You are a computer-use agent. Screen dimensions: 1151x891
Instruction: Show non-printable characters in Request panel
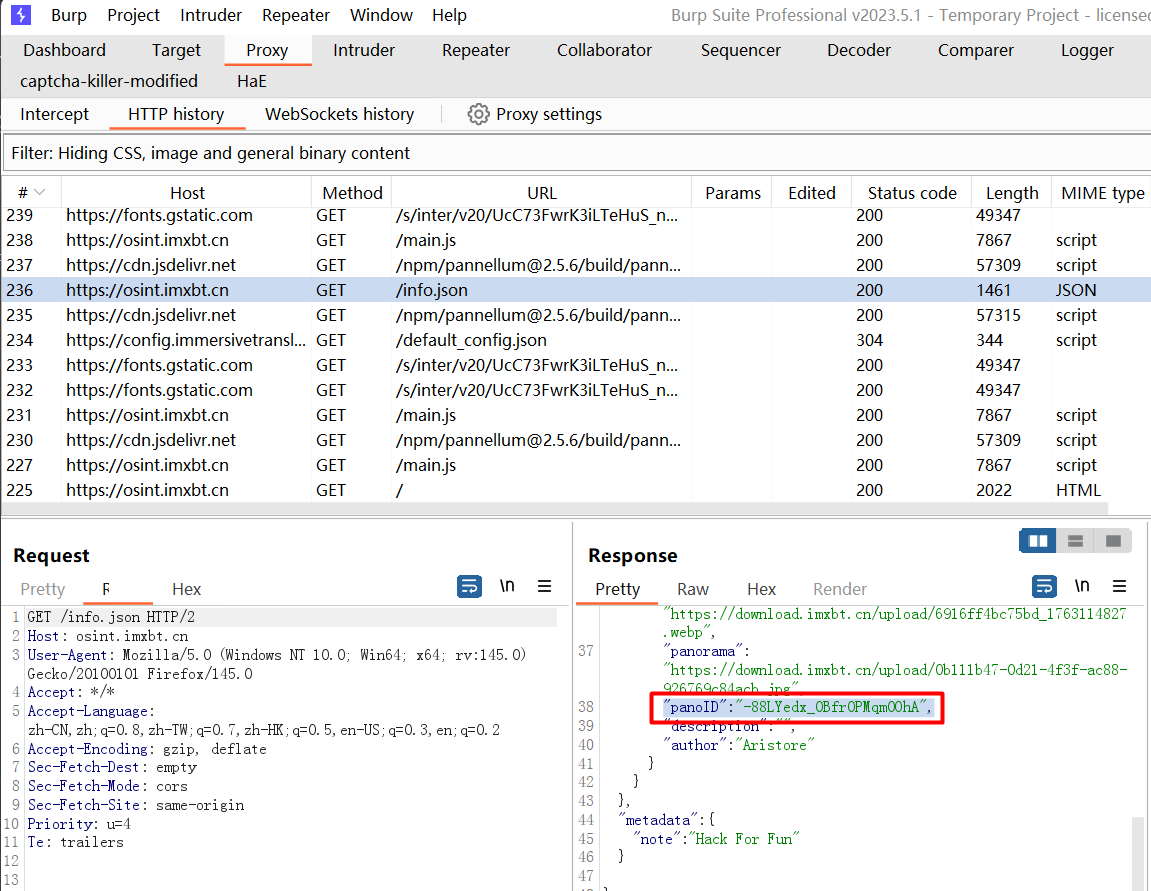click(507, 587)
